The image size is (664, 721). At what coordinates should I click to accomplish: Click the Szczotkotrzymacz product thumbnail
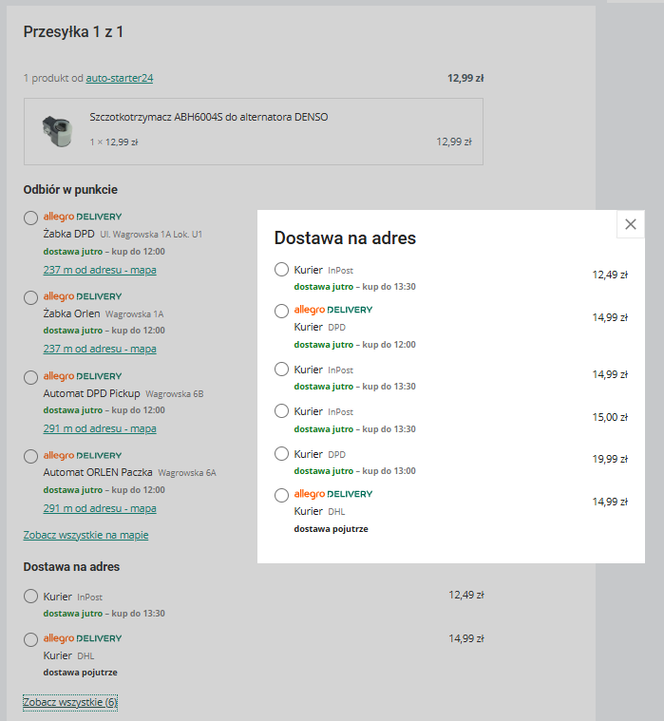pos(54,131)
